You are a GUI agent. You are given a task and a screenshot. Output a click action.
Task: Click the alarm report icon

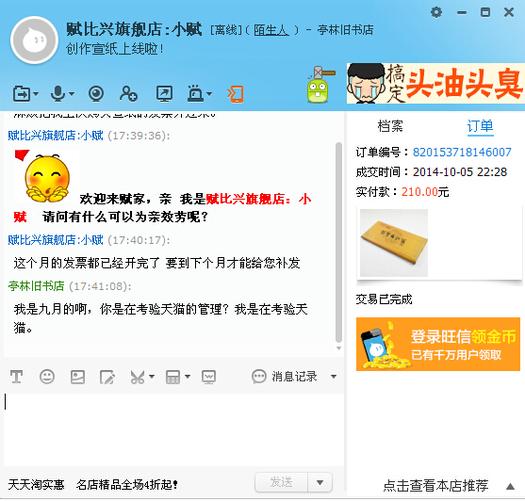pos(196,93)
